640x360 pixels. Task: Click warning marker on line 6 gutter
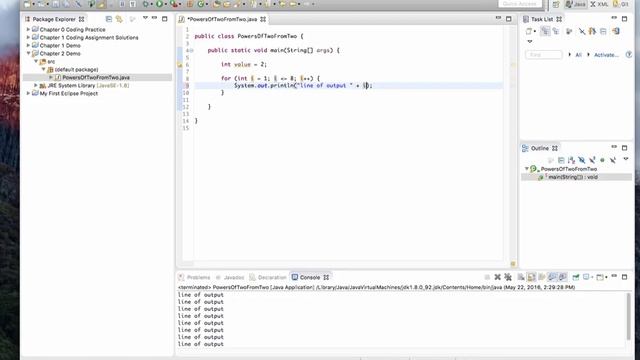pyautogui.click(x=180, y=64)
